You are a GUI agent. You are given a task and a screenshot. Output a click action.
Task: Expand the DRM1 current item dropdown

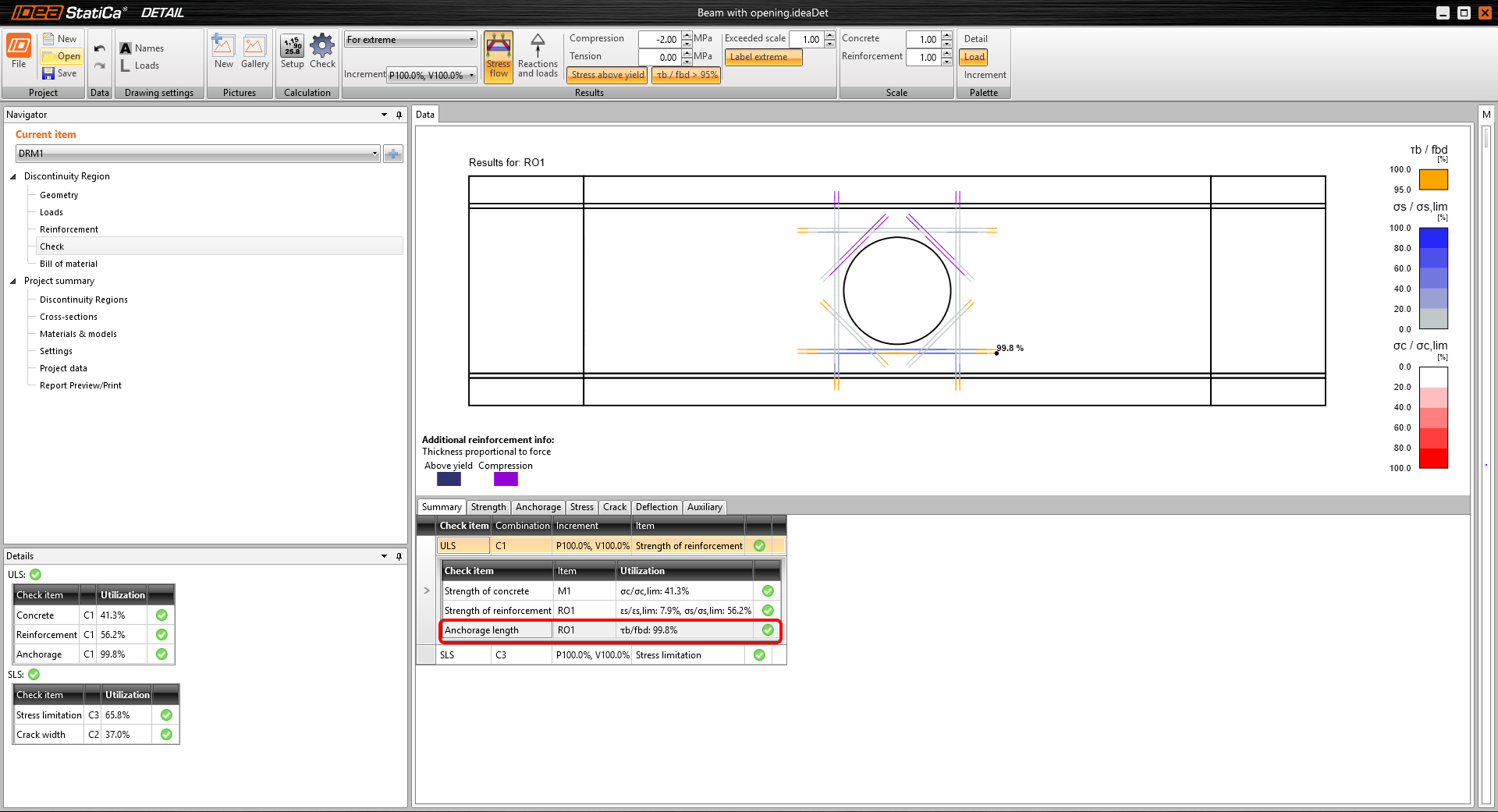pyautogui.click(x=374, y=154)
